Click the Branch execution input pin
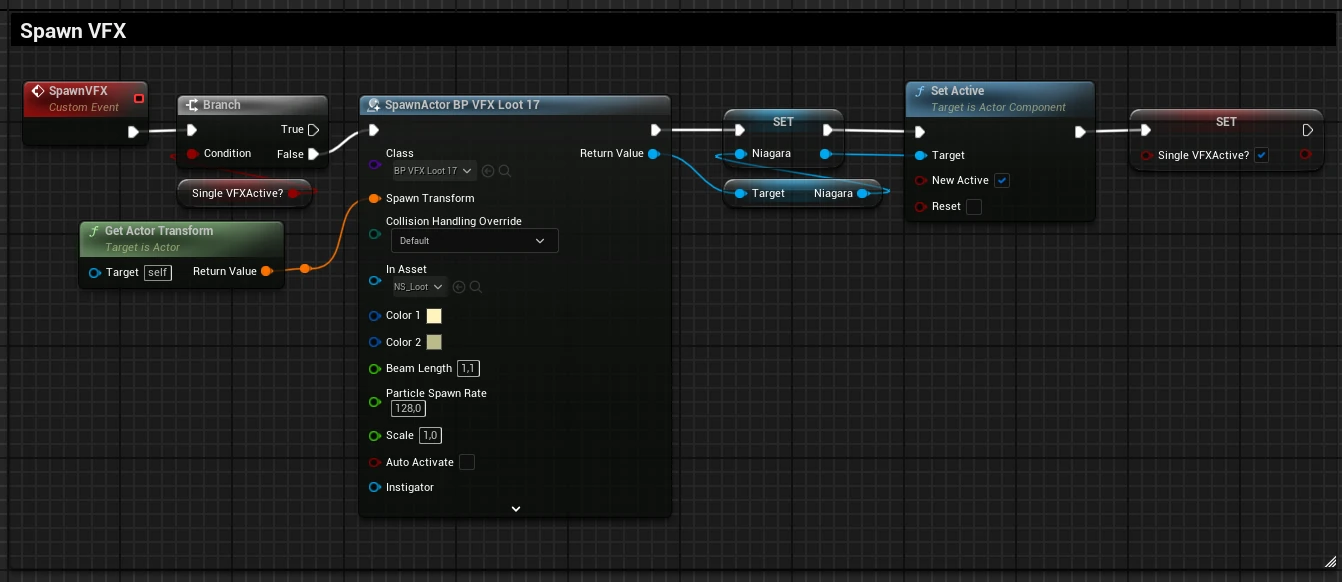The image size is (1342, 582). tap(191, 129)
